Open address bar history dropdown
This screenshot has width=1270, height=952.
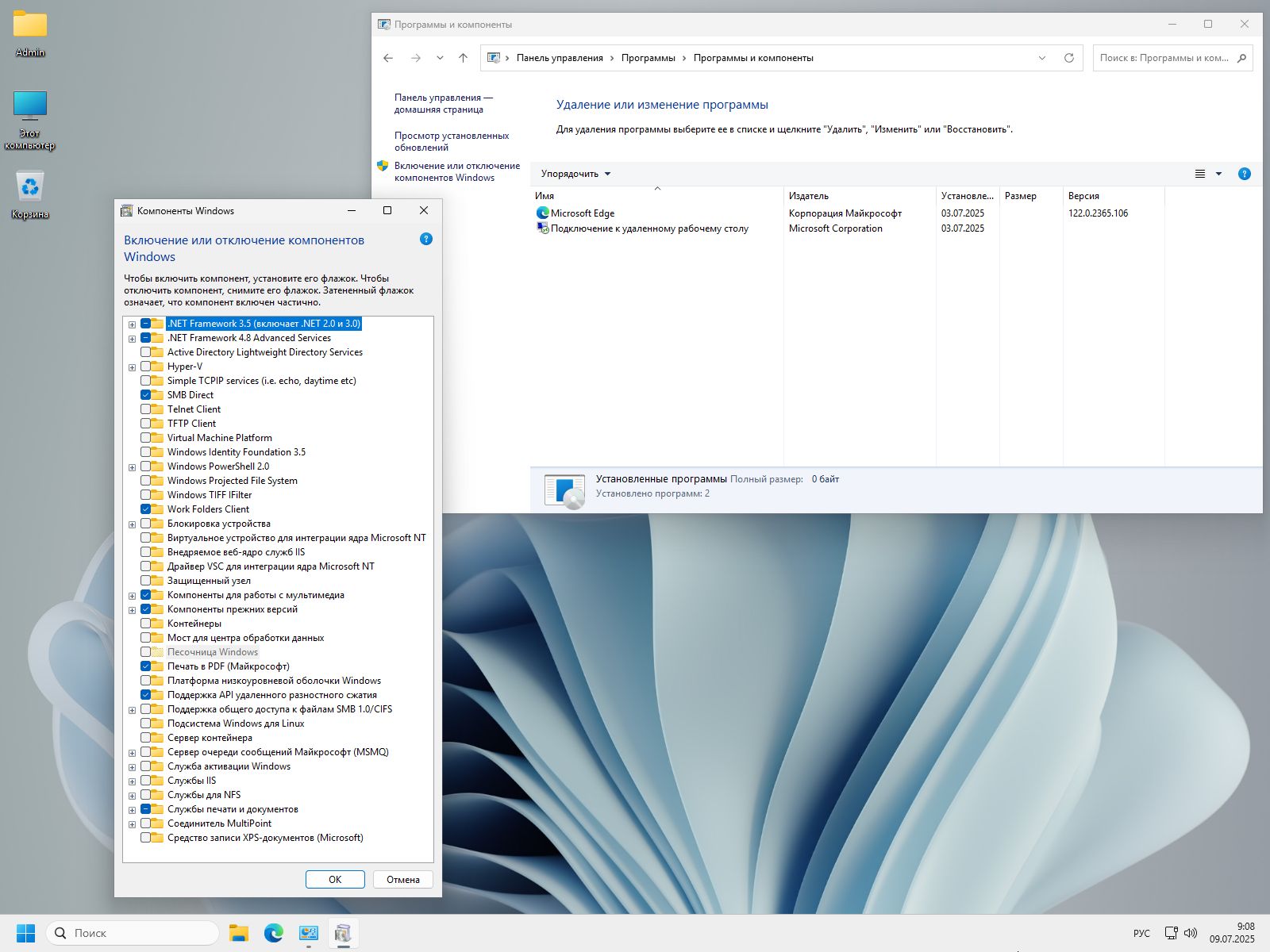click(1042, 58)
